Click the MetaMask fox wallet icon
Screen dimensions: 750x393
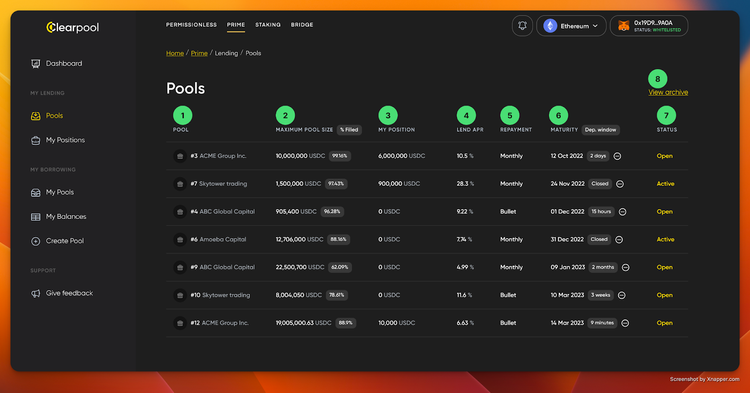(x=623, y=26)
